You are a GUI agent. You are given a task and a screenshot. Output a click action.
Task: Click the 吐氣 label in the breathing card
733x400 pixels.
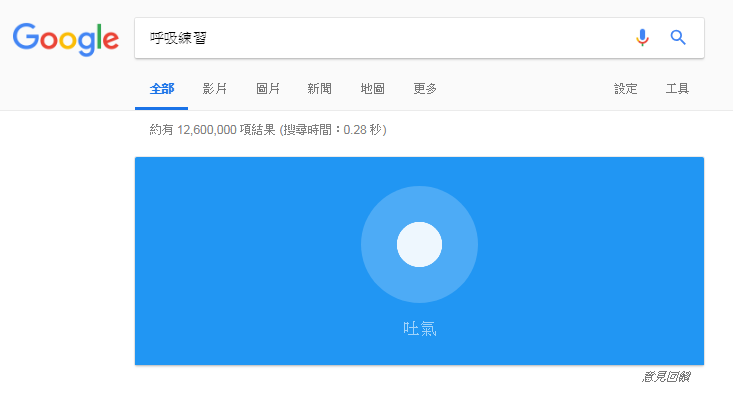point(420,329)
